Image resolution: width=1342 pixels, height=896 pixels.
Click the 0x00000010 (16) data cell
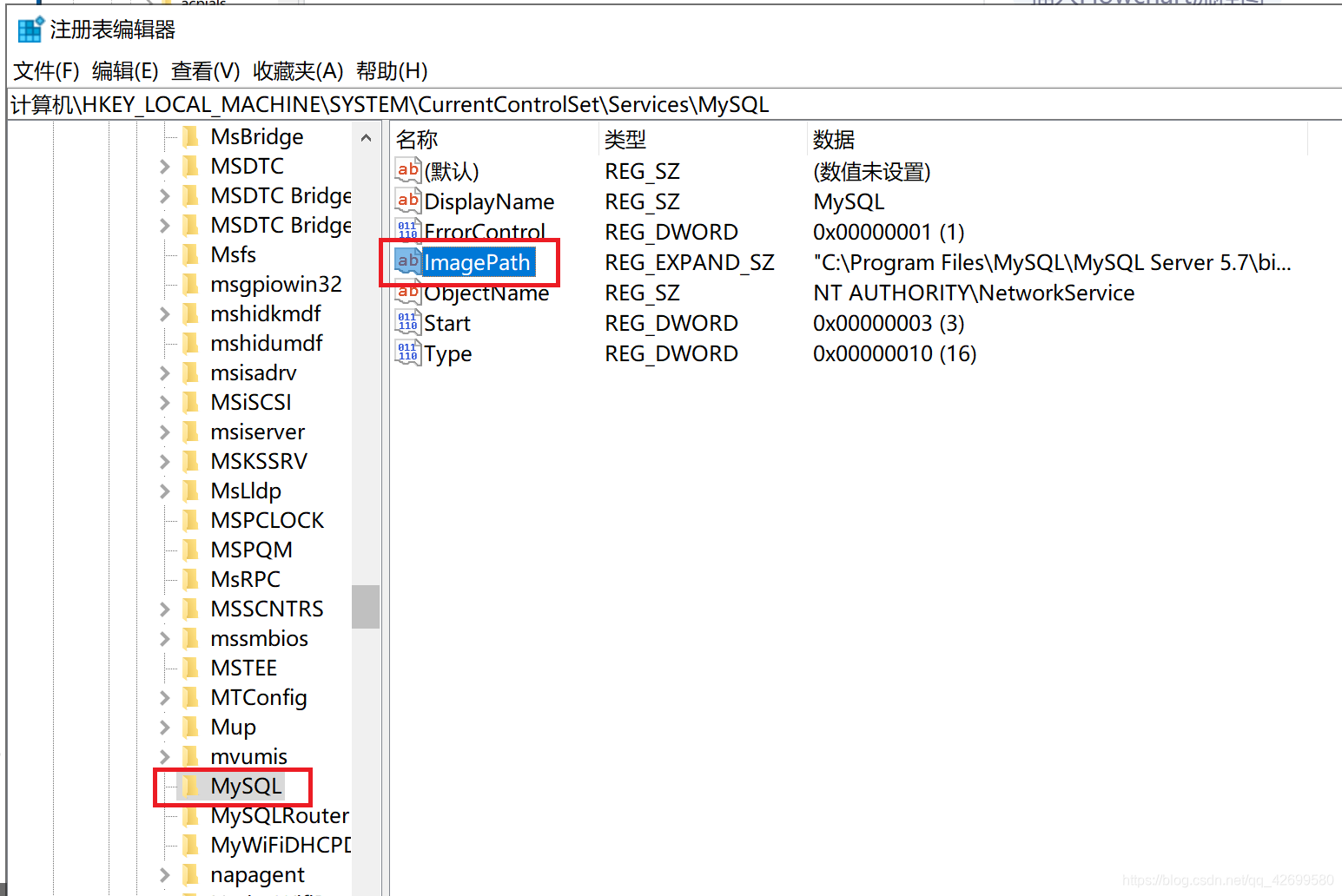[x=895, y=353]
